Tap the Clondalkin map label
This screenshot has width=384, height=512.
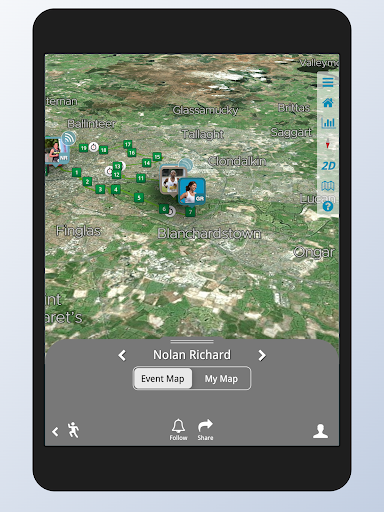(x=237, y=161)
